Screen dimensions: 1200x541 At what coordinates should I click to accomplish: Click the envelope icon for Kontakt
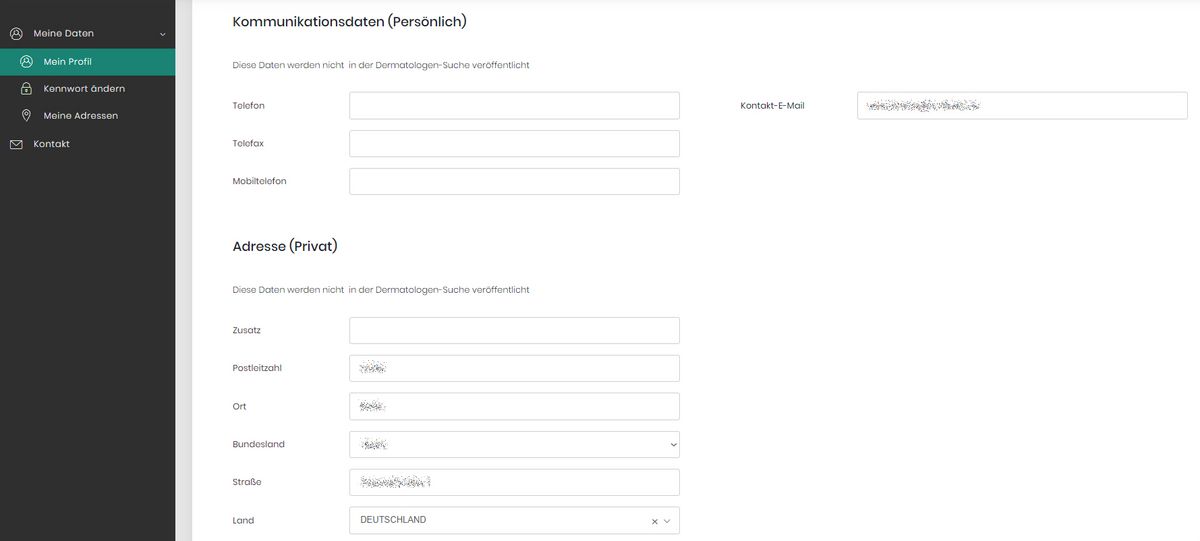pos(16,144)
